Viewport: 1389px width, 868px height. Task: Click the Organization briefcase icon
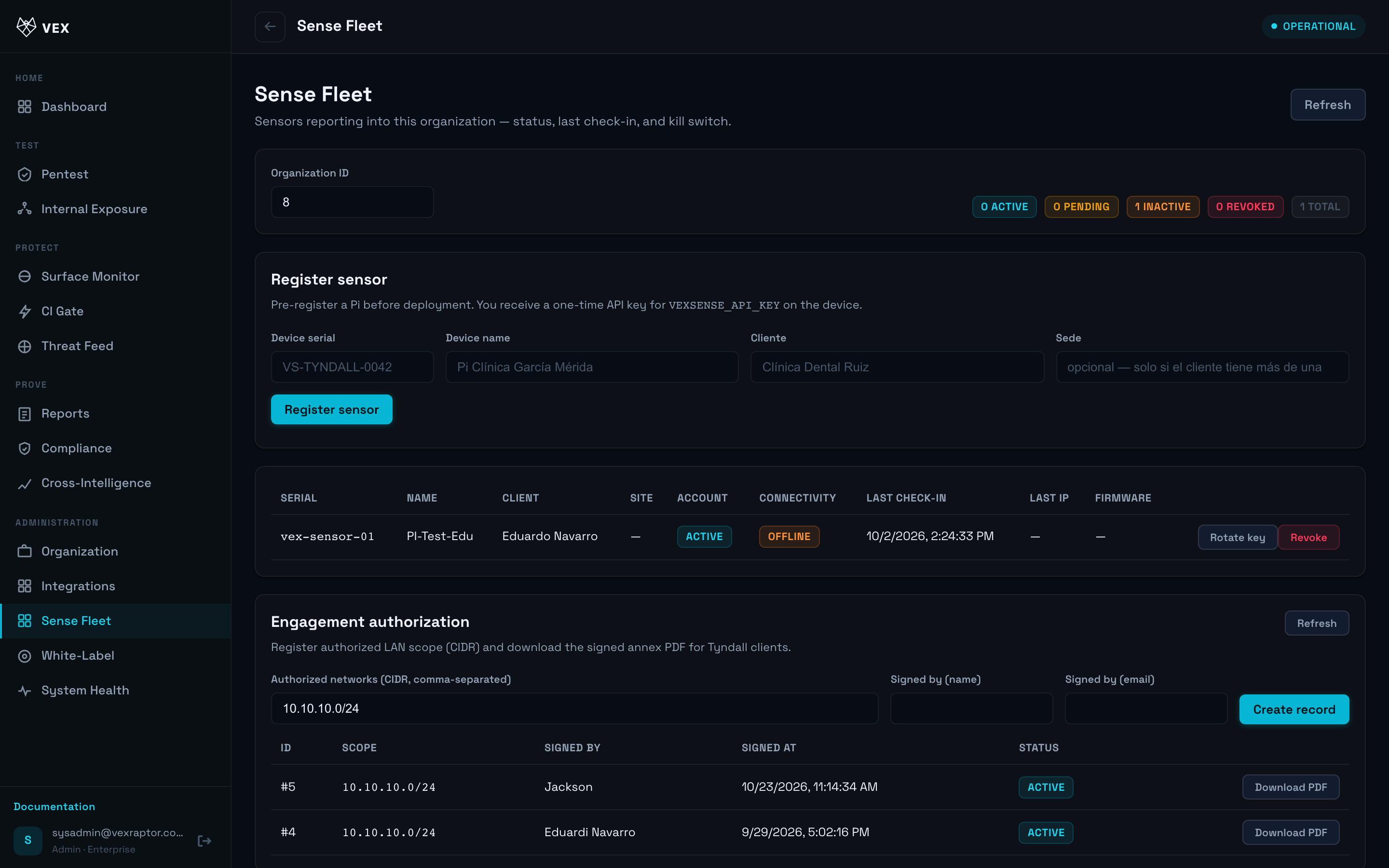point(24,552)
